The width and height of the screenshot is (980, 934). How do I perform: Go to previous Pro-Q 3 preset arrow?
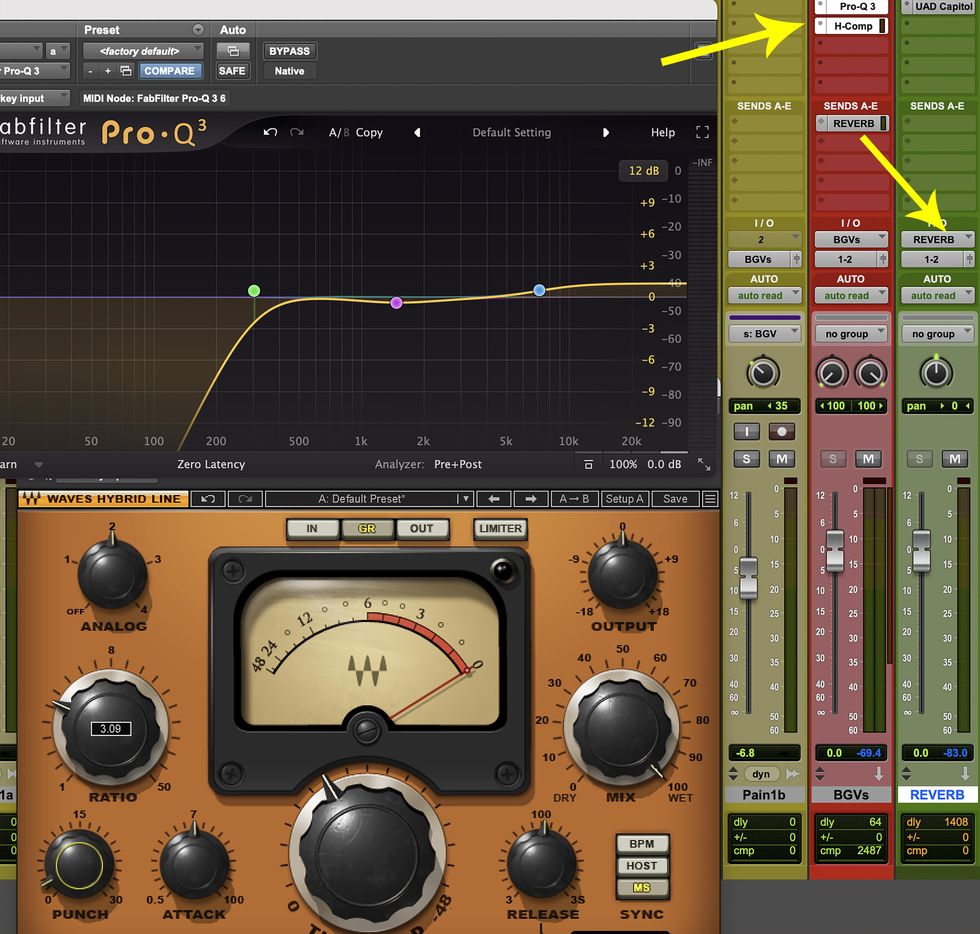(418, 133)
